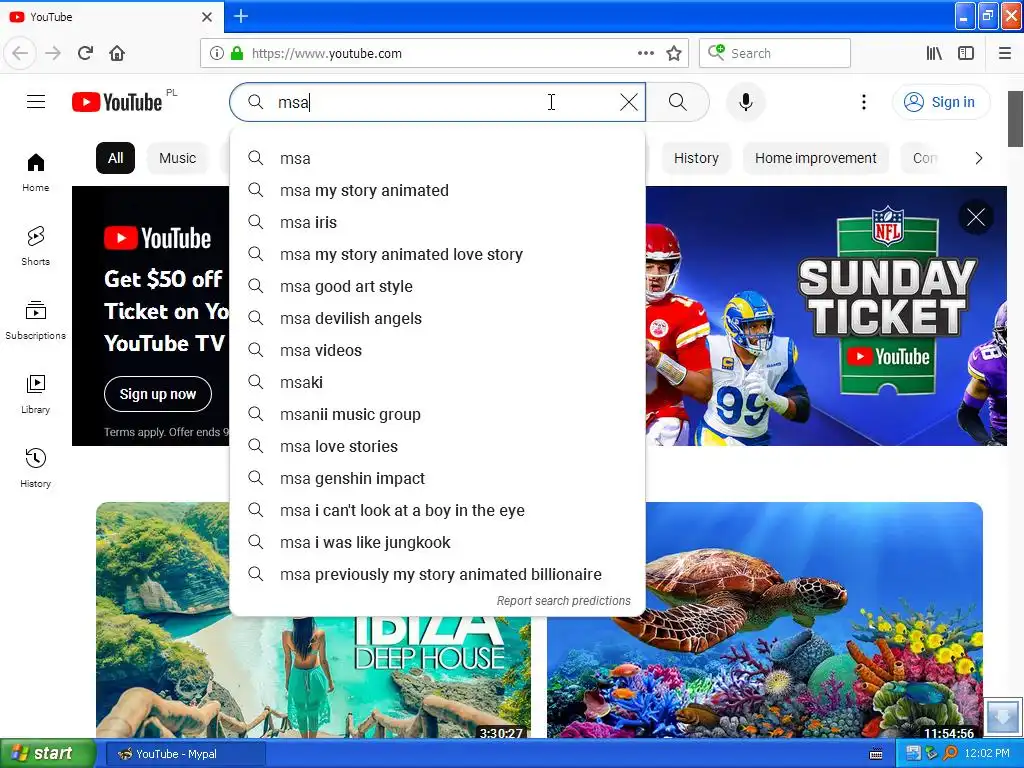Choose suggestion 'msa genshin impact'

click(438, 478)
